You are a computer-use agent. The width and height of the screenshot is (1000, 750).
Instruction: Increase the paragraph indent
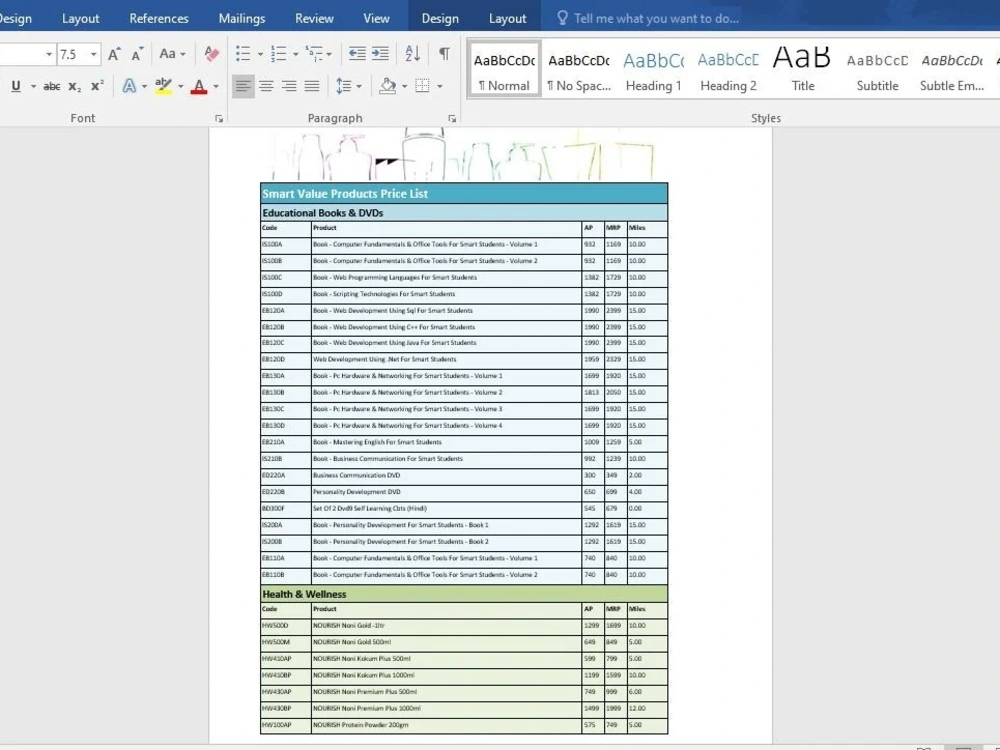click(x=380, y=54)
